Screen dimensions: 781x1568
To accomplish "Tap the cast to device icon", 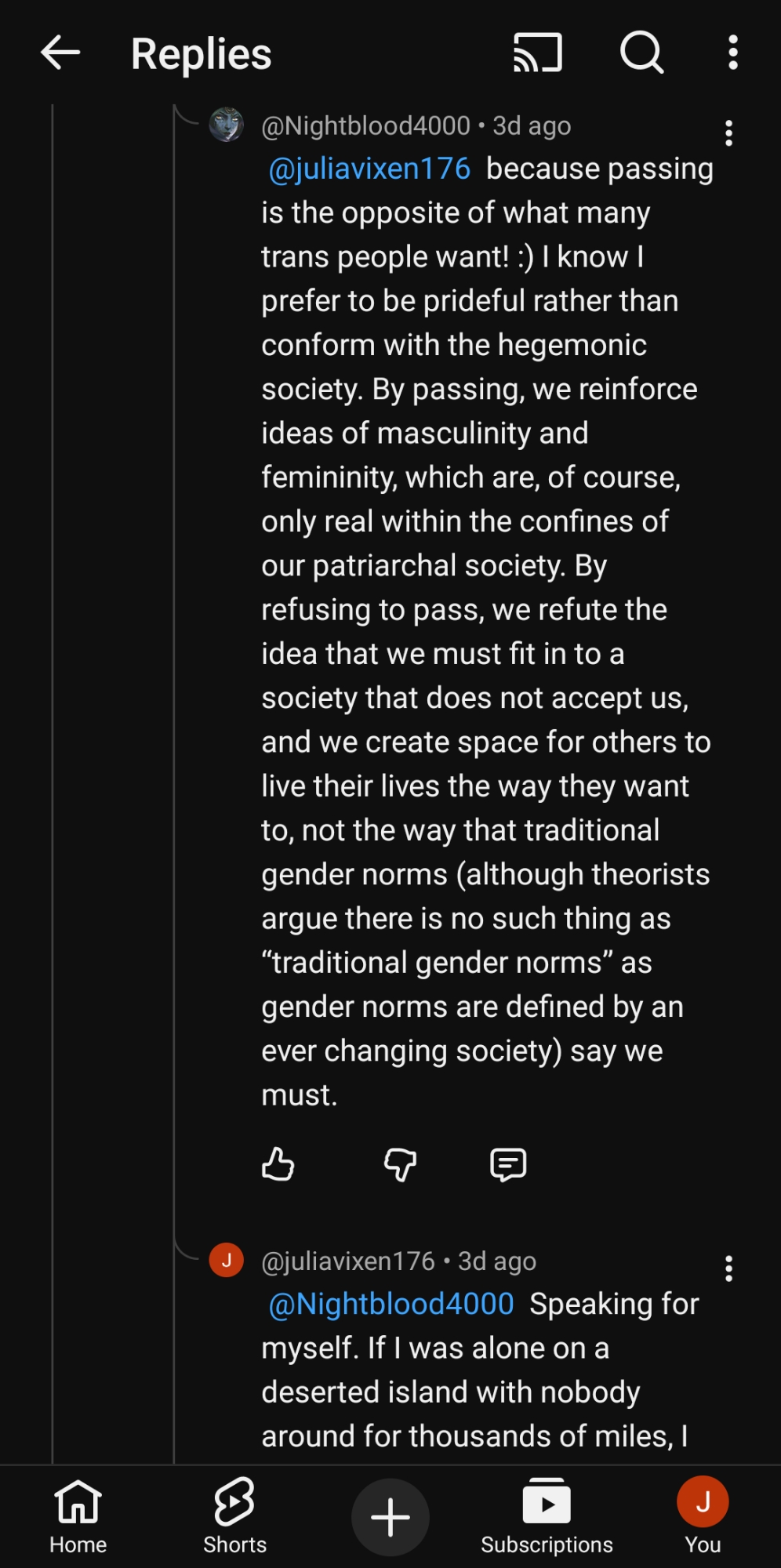I will click(538, 53).
